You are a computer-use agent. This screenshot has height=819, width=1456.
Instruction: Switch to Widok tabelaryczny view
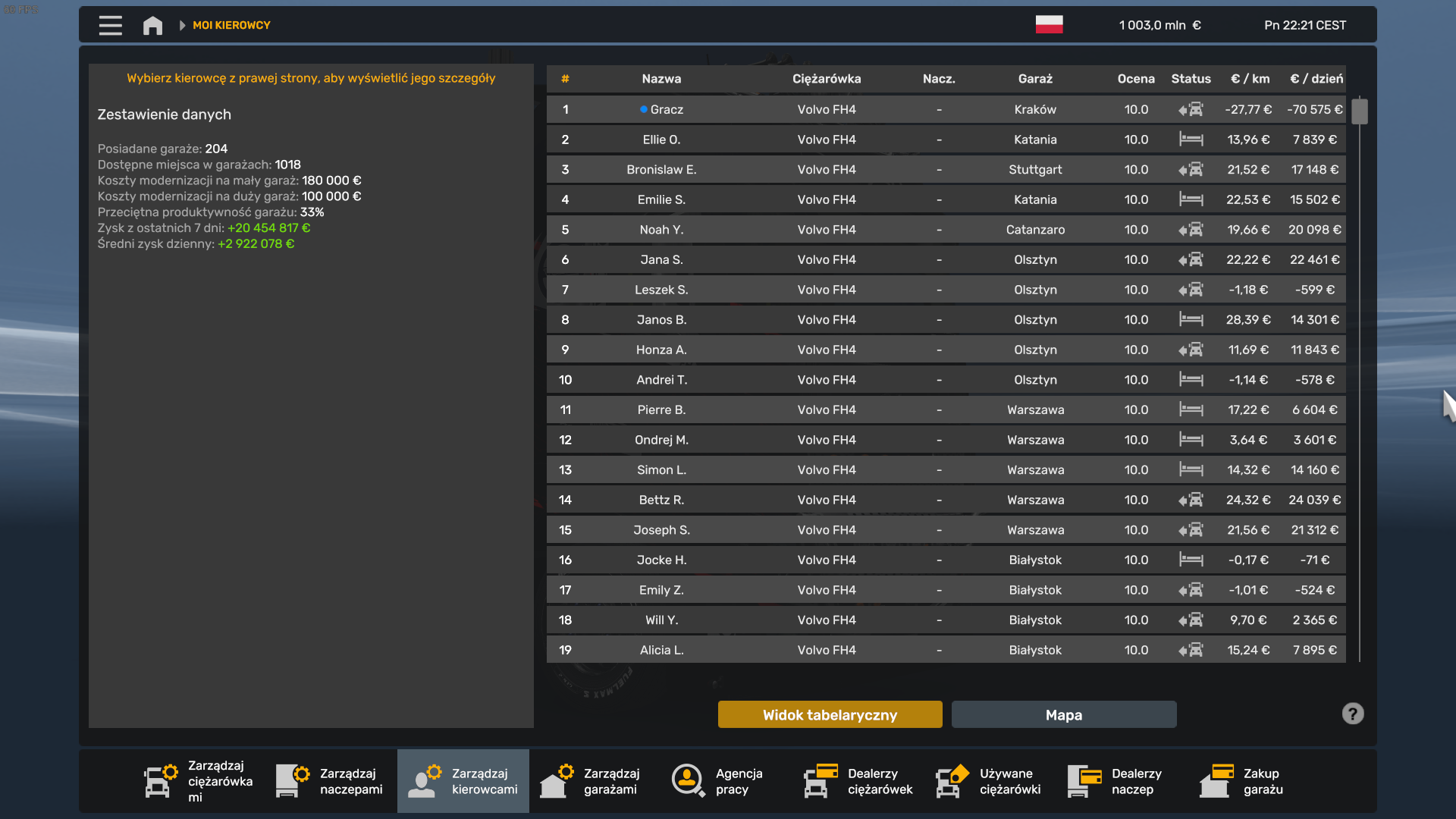(830, 714)
